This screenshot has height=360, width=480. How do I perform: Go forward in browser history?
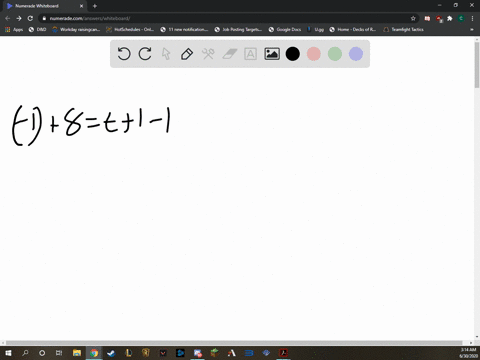[19, 18]
